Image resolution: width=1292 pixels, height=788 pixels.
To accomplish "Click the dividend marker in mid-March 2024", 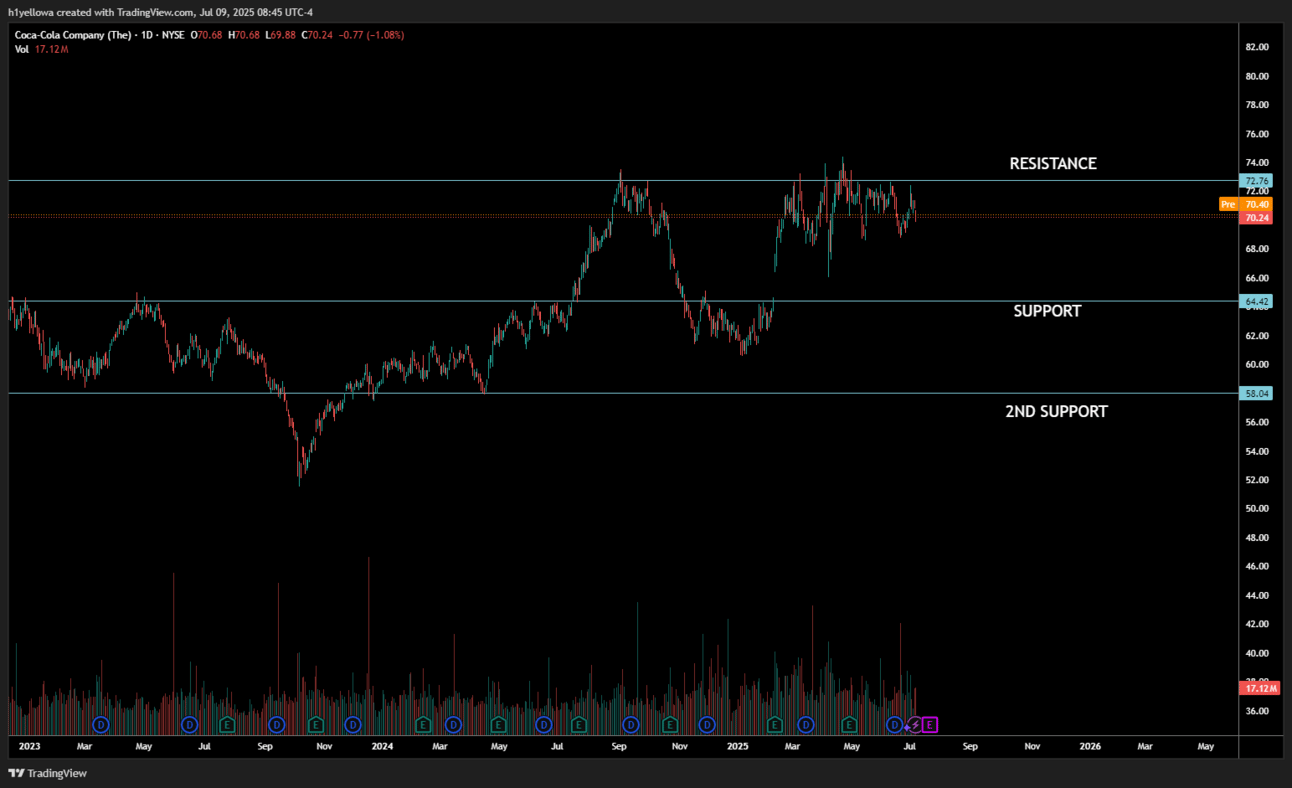I will coord(453,724).
